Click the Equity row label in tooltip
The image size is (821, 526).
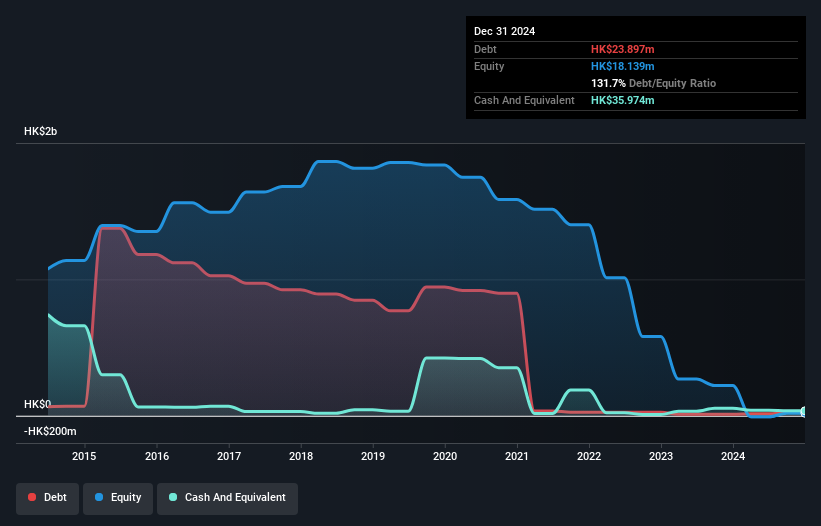tap(489, 66)
